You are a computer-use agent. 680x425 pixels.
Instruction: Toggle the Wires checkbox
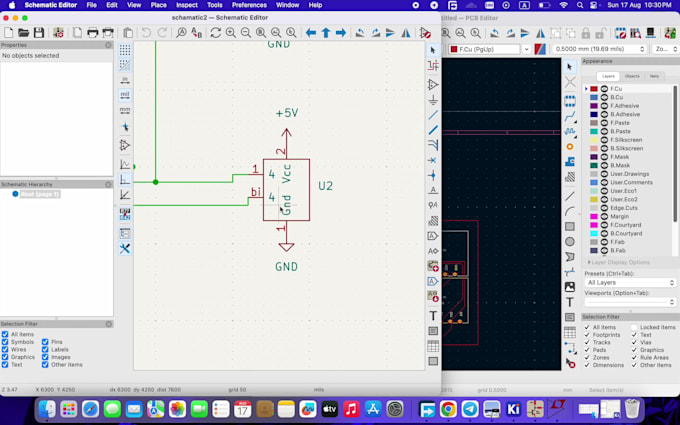tap(5, 349)
